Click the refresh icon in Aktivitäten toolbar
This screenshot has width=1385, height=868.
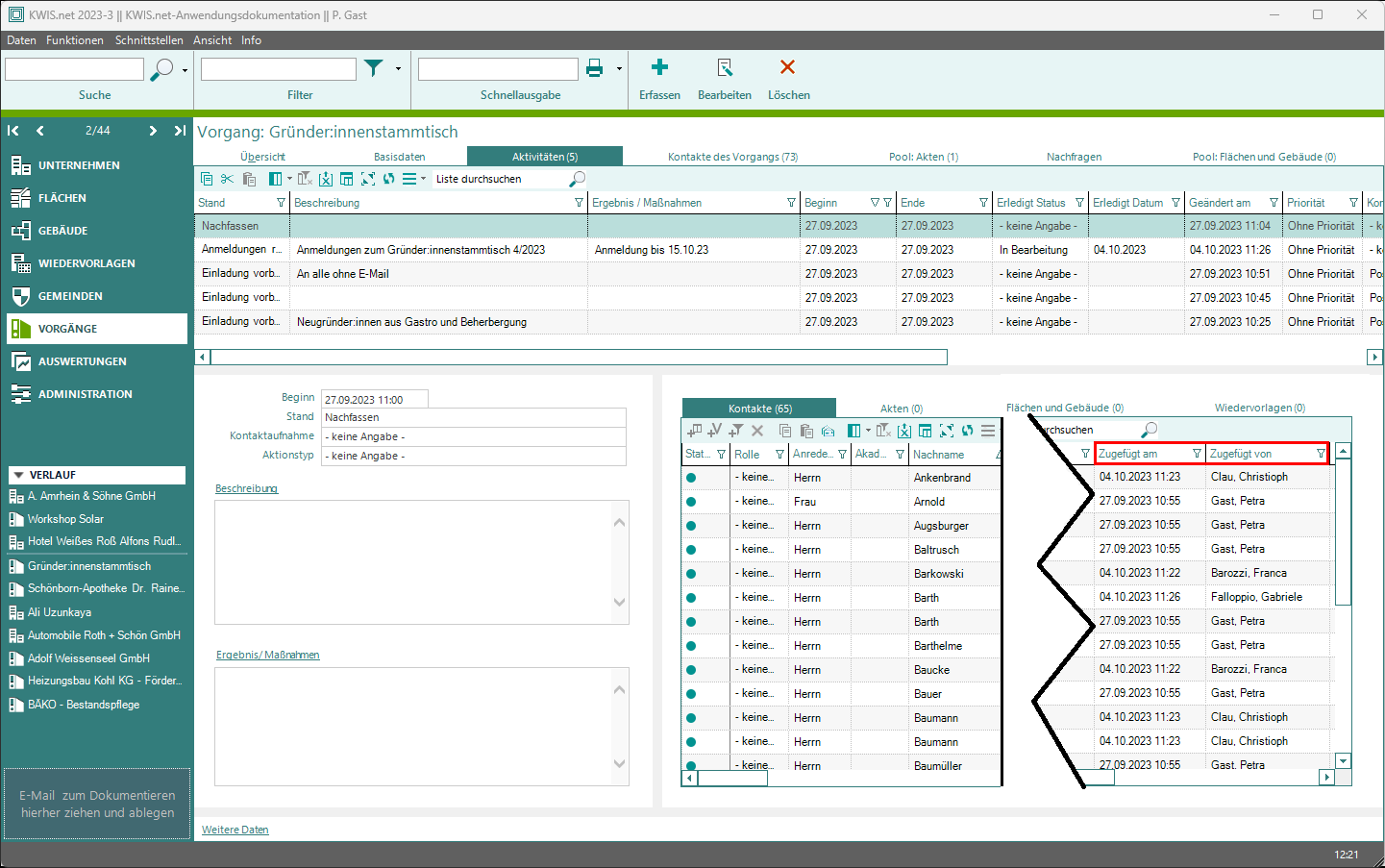(x=388, y=179)
